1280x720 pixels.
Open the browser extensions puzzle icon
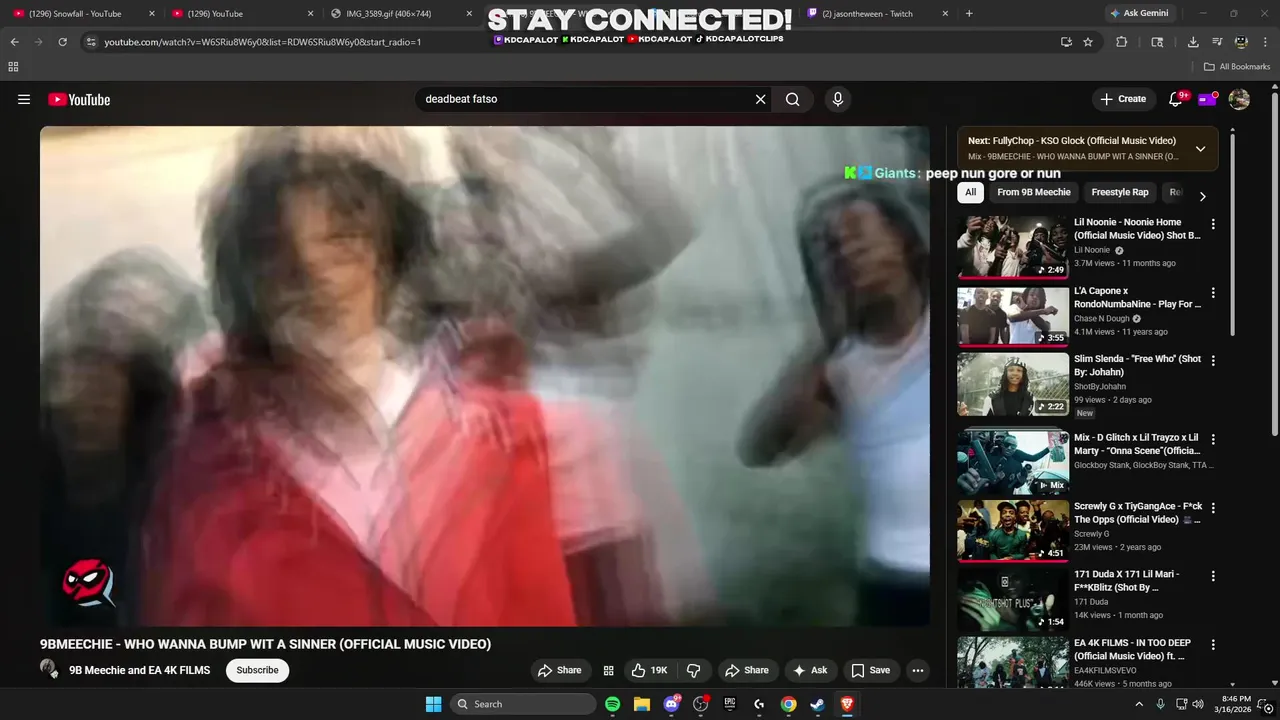1121,42
